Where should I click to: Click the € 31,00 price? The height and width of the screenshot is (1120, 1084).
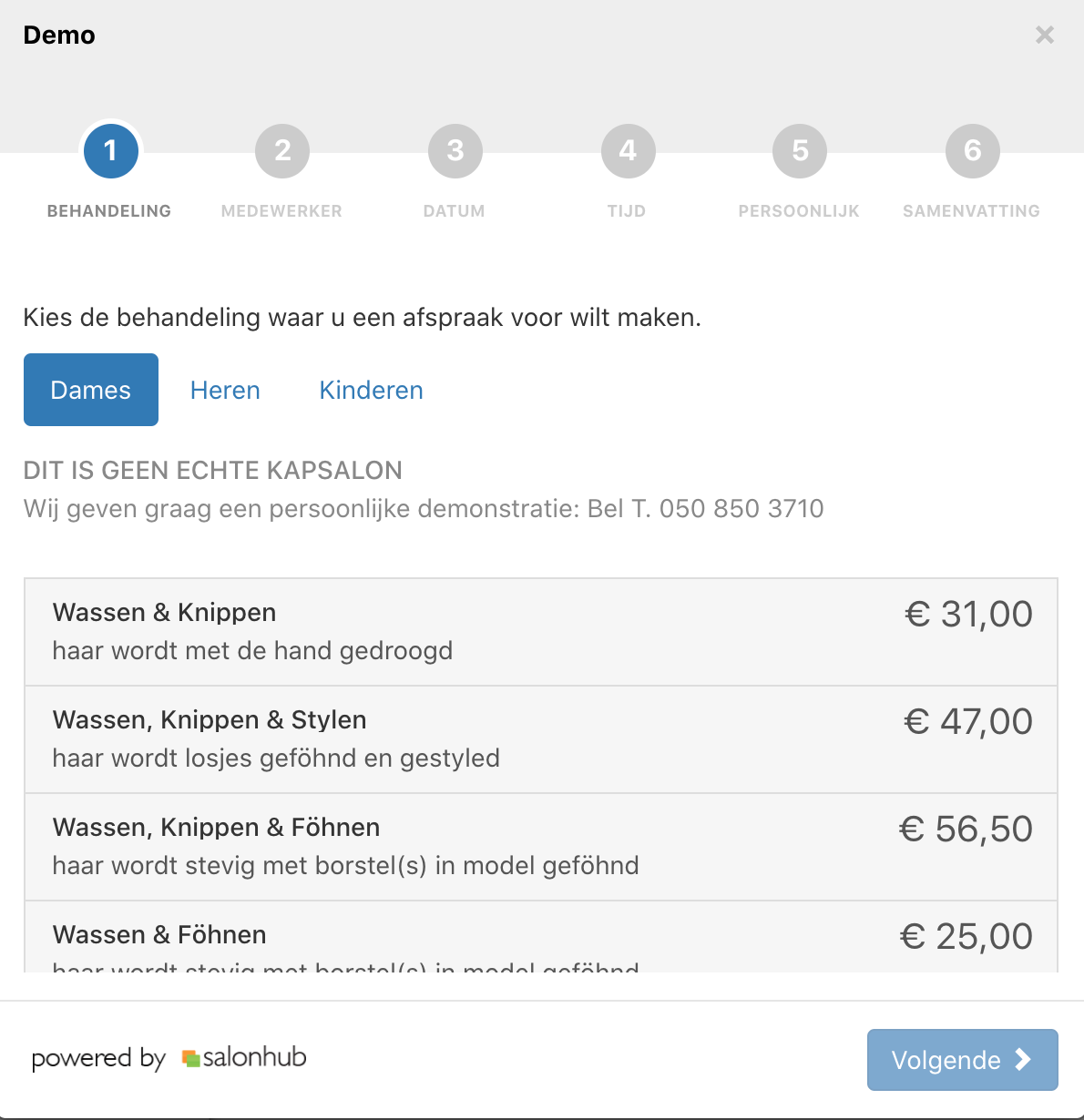pos(968,615)
